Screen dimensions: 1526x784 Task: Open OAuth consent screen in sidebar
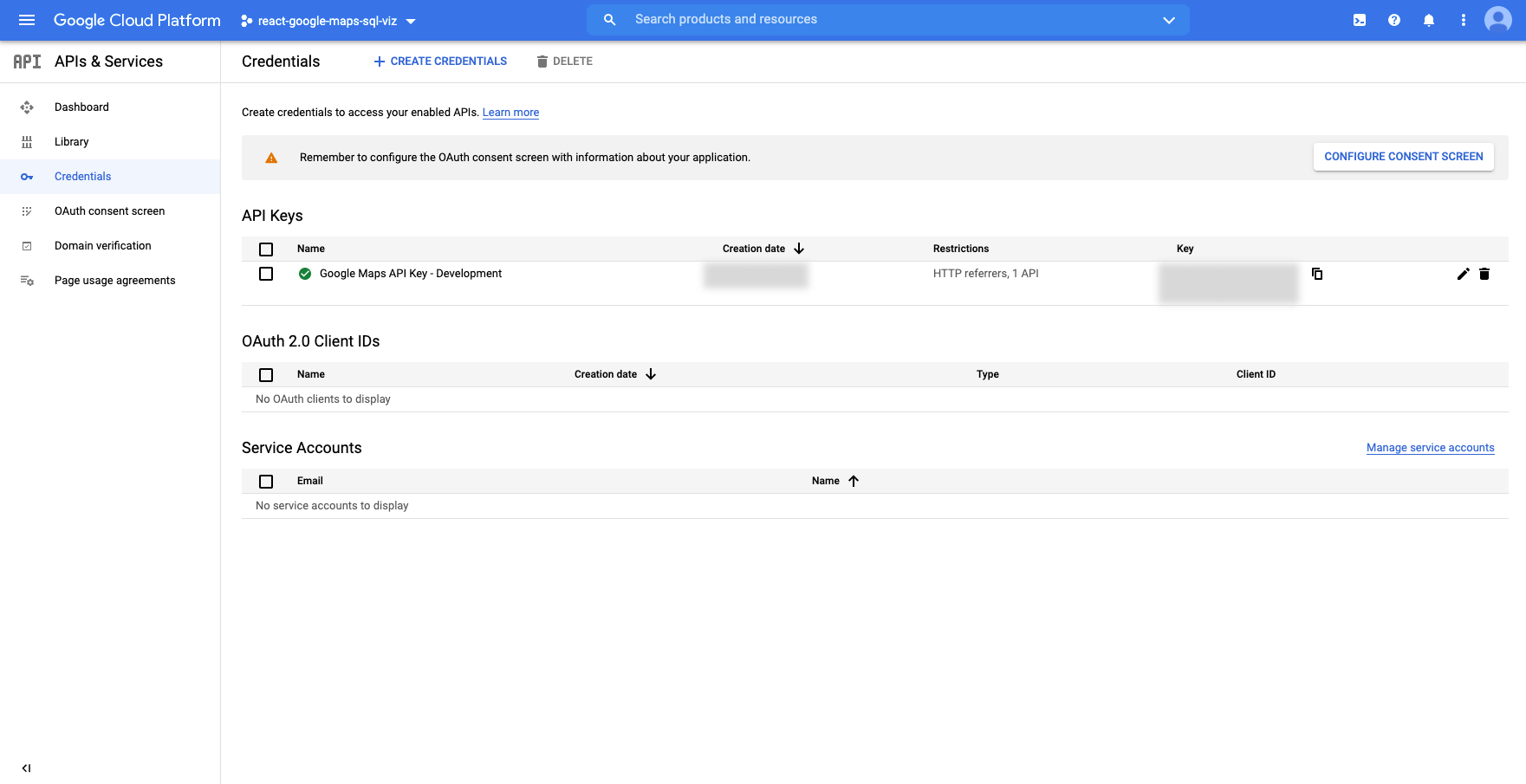pyautogui.click(x=109, y=211)
